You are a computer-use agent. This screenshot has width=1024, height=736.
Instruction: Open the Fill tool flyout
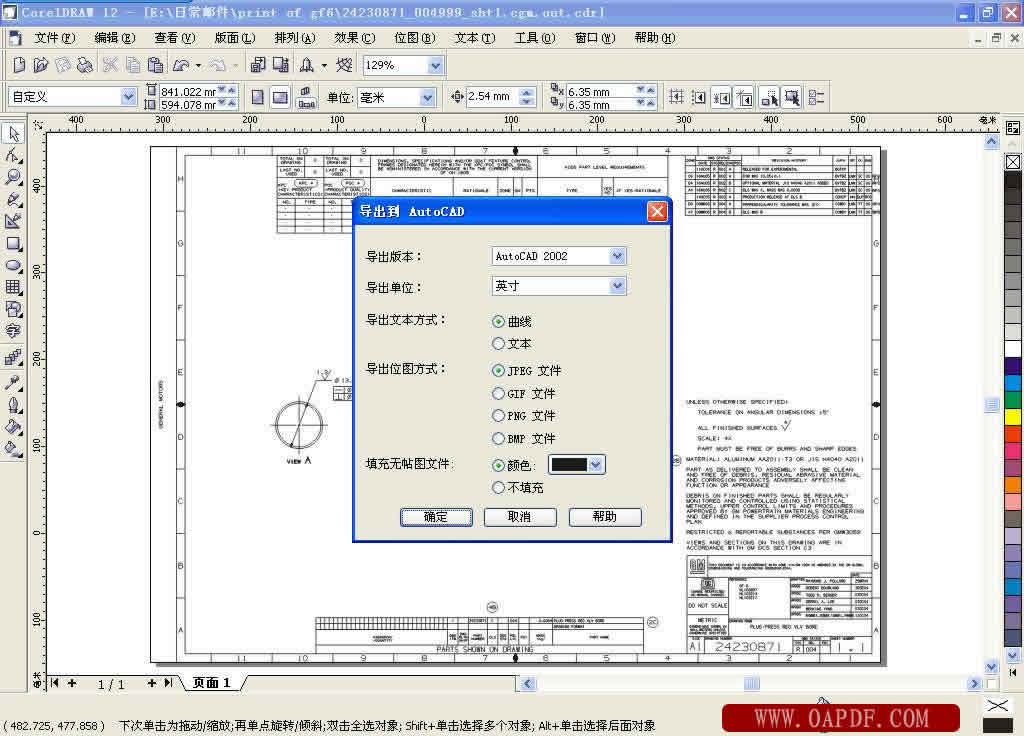[13, 427]
